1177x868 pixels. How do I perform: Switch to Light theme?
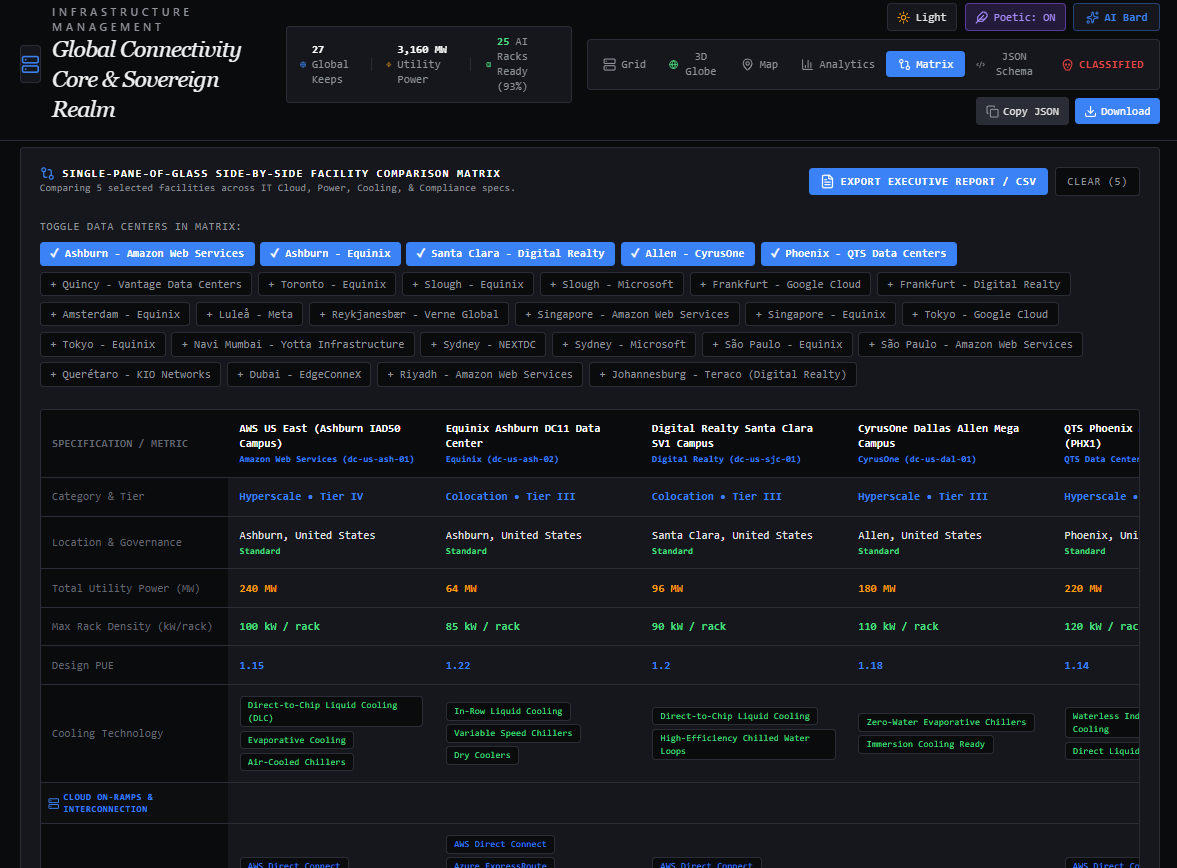click(922, 17)
